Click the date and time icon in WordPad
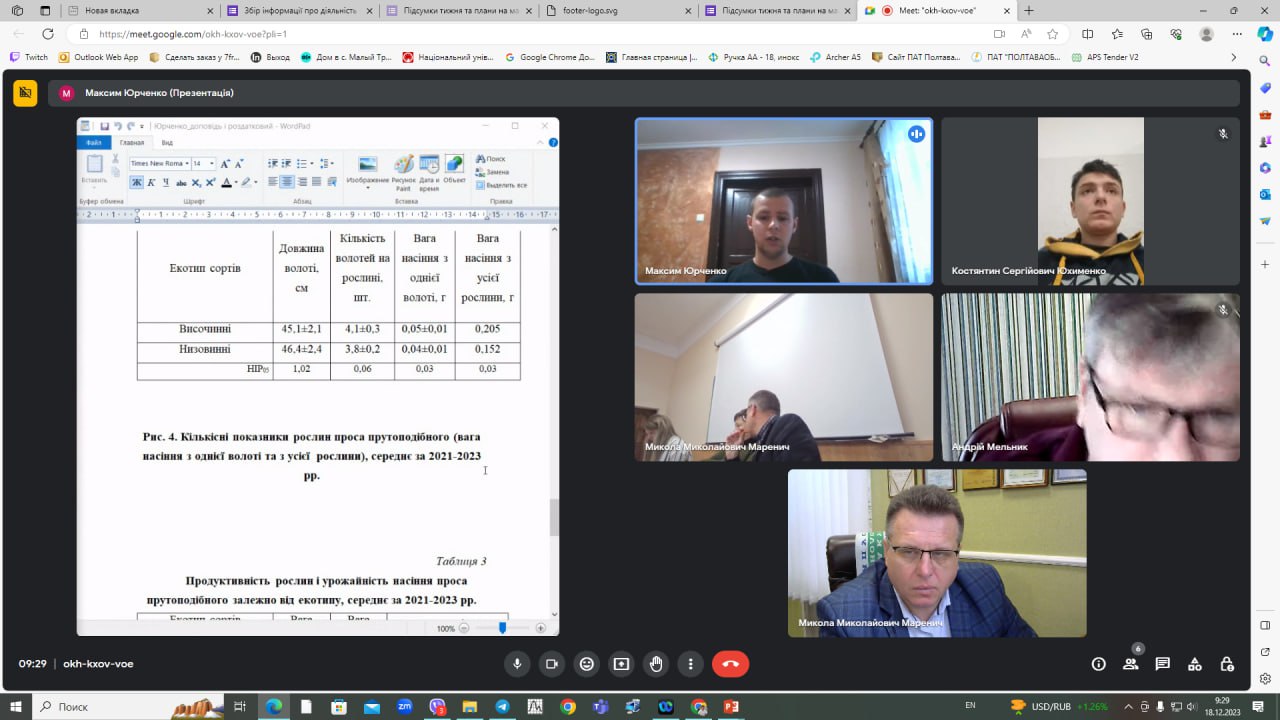Screen dimensions: 1280x720 coord(429,172)
